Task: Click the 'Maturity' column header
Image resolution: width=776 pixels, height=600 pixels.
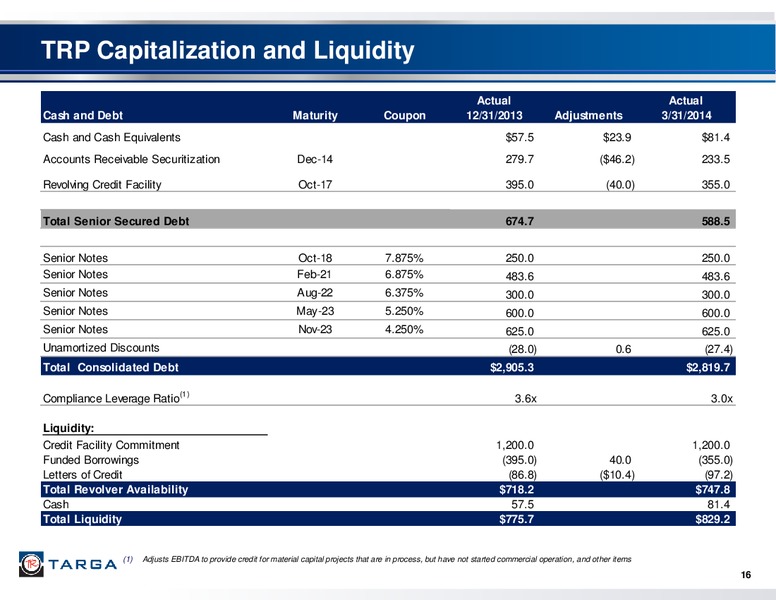Action: click(x=315, y=115)
